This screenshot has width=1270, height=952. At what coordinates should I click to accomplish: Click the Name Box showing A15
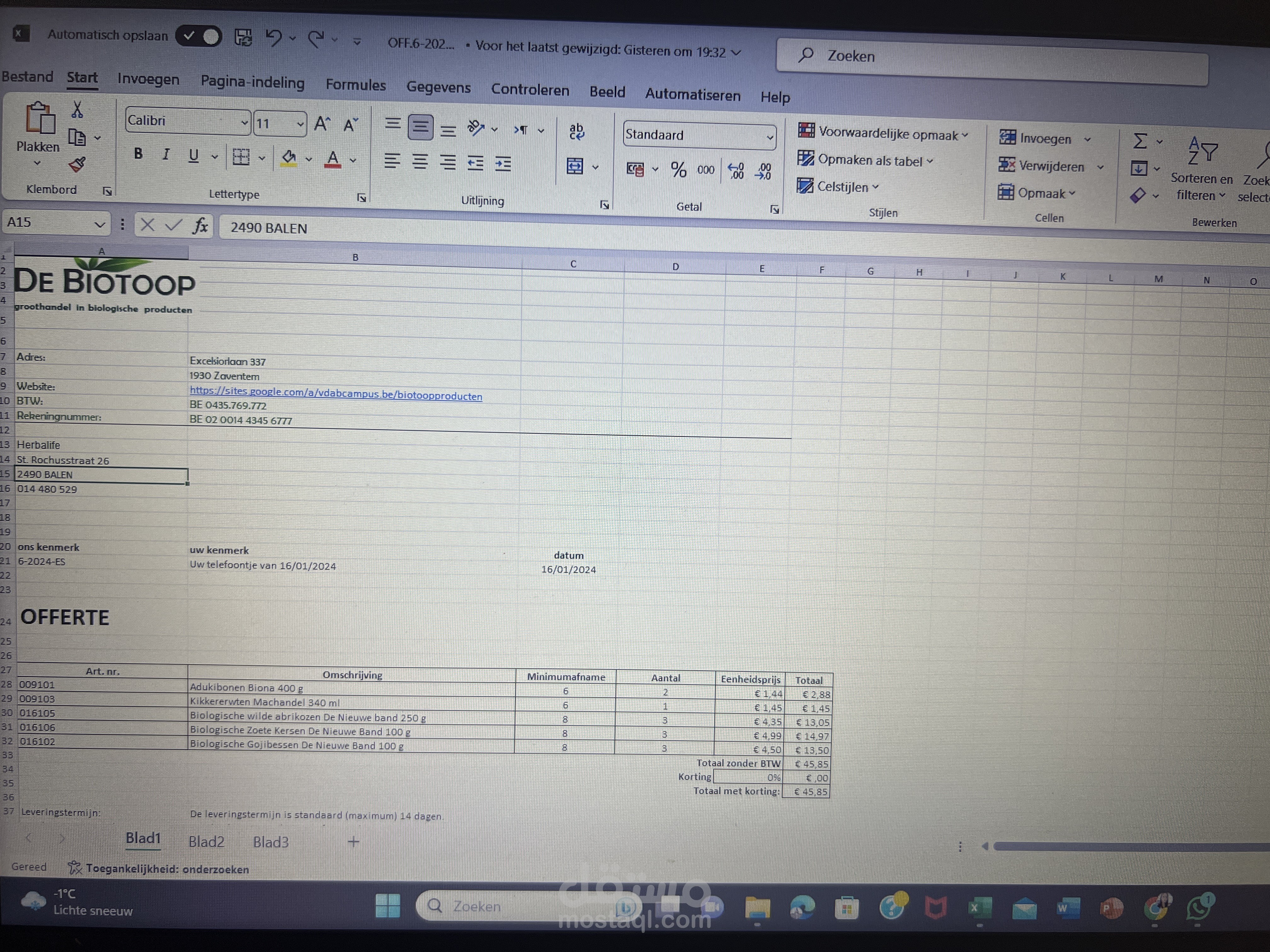click(x=56, y=222)
